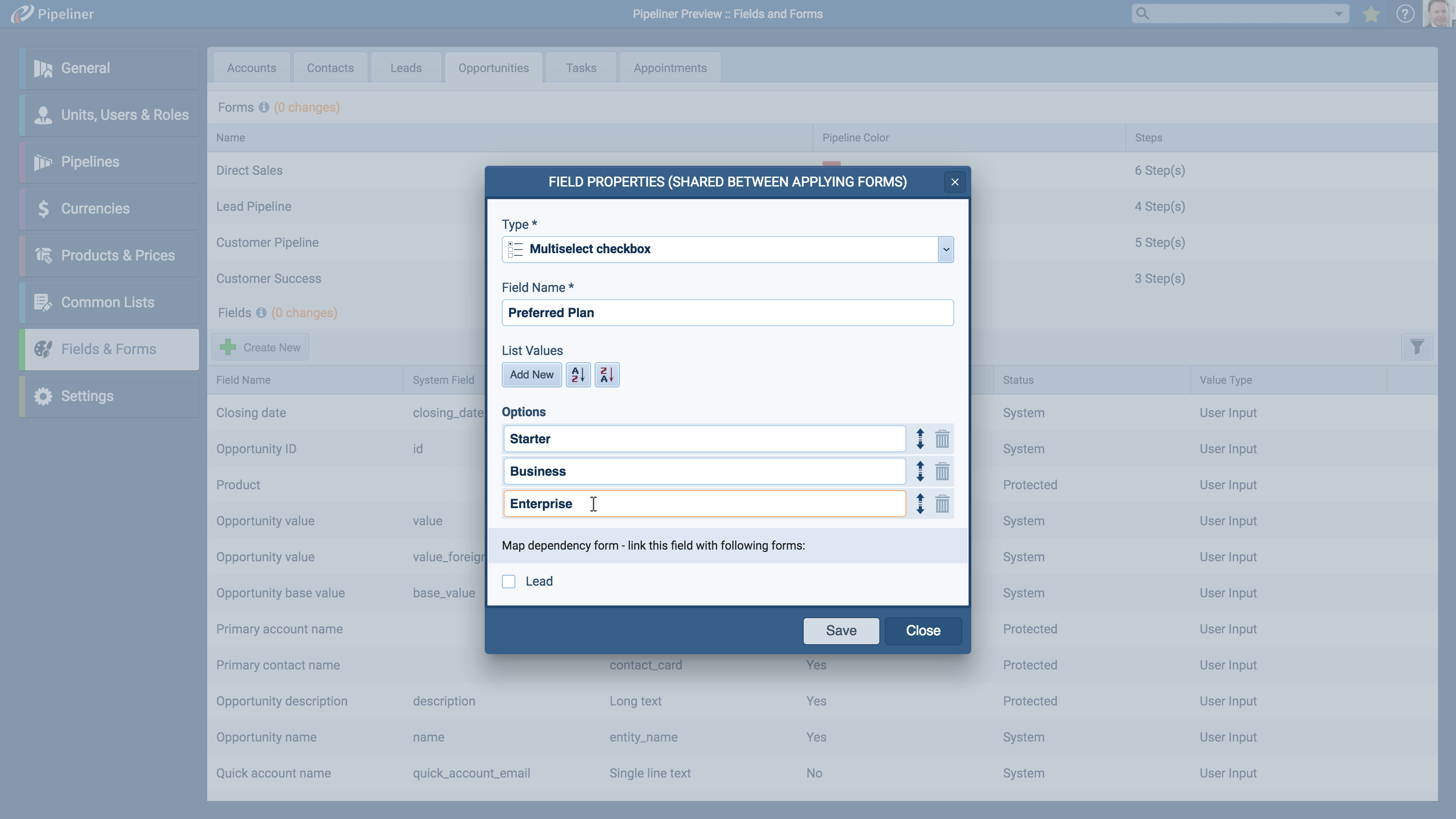Screen dimensions: 1456x819
Task: Click the favorites star icon
Action: 1371,14
